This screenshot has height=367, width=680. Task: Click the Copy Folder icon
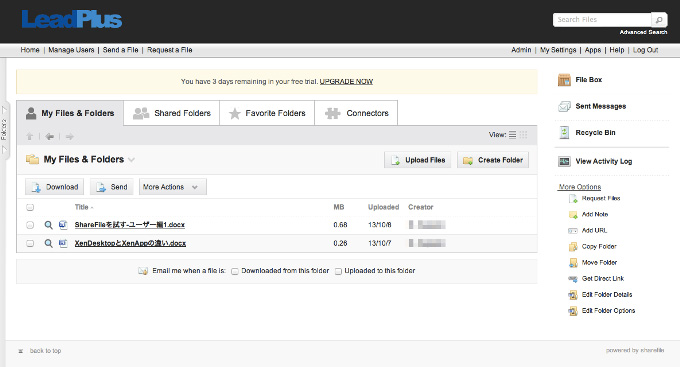[x=573, y=247]
